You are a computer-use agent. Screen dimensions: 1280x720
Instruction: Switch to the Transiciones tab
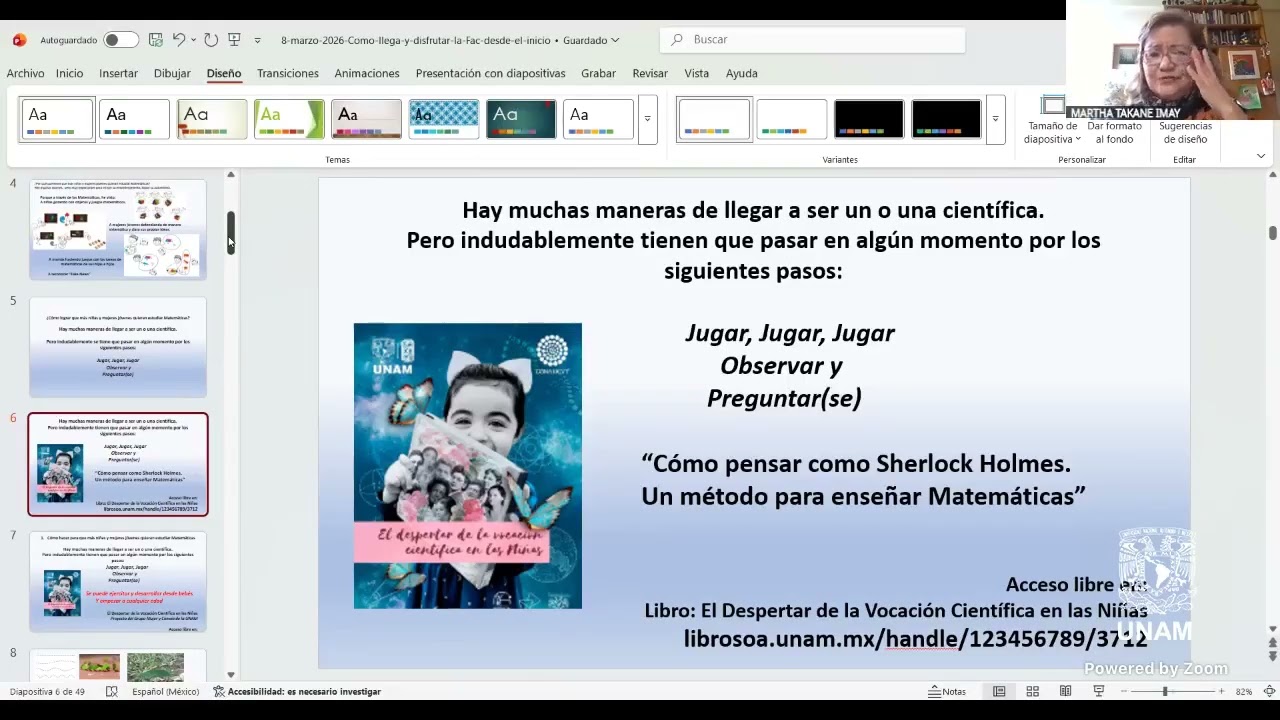coord(288,73)
